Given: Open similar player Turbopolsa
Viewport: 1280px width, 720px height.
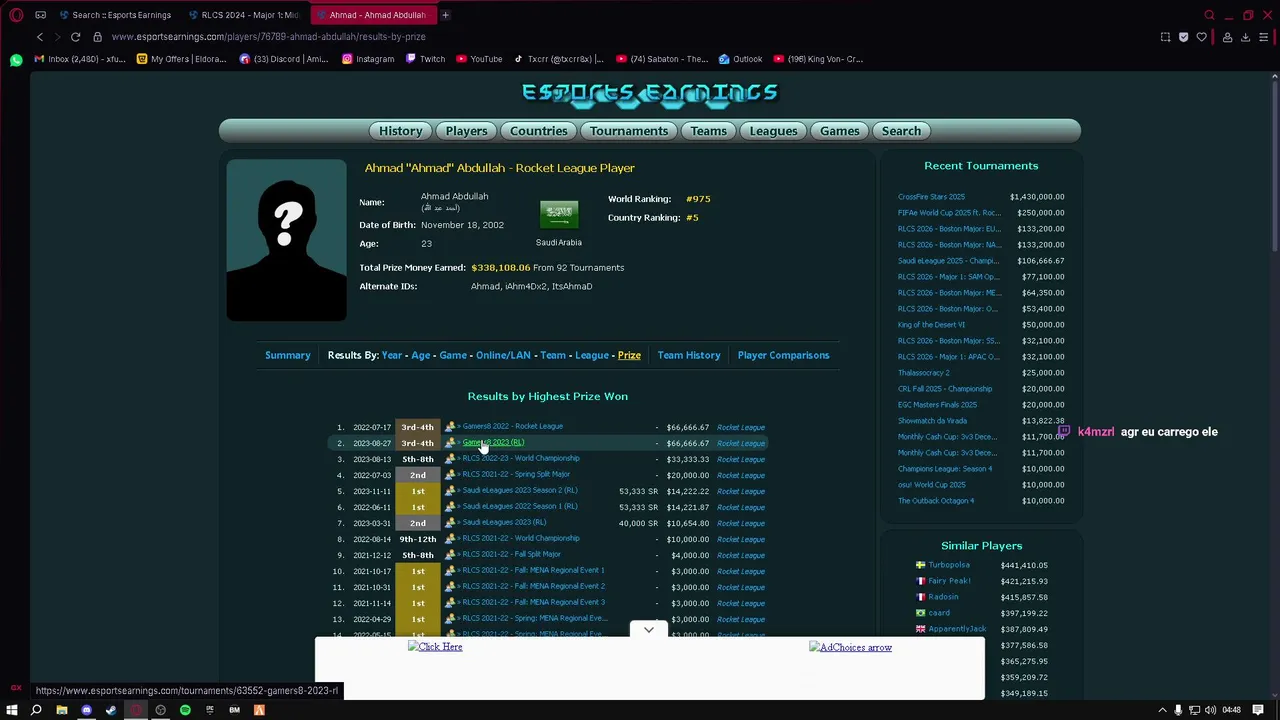Looking at the screenshot, I should [949, 565].
